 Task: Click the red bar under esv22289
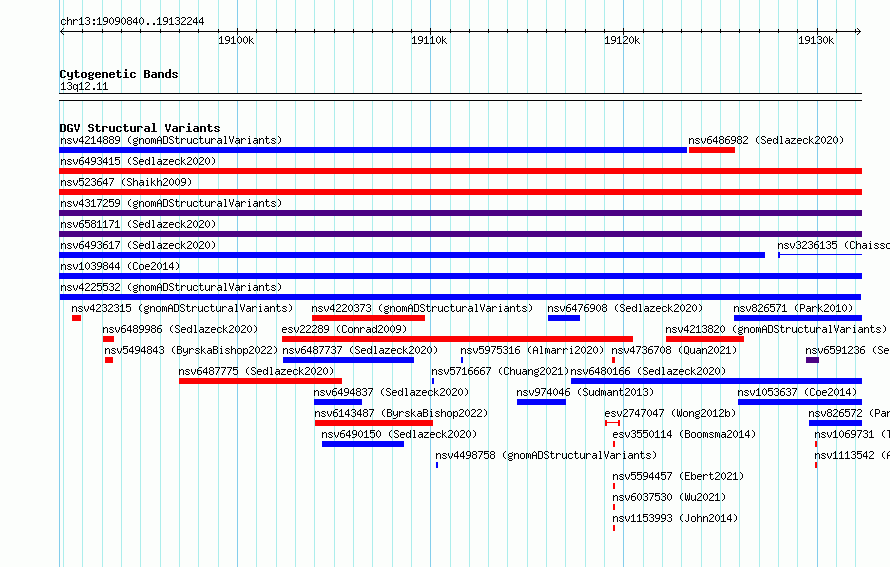tap(457, 339)
